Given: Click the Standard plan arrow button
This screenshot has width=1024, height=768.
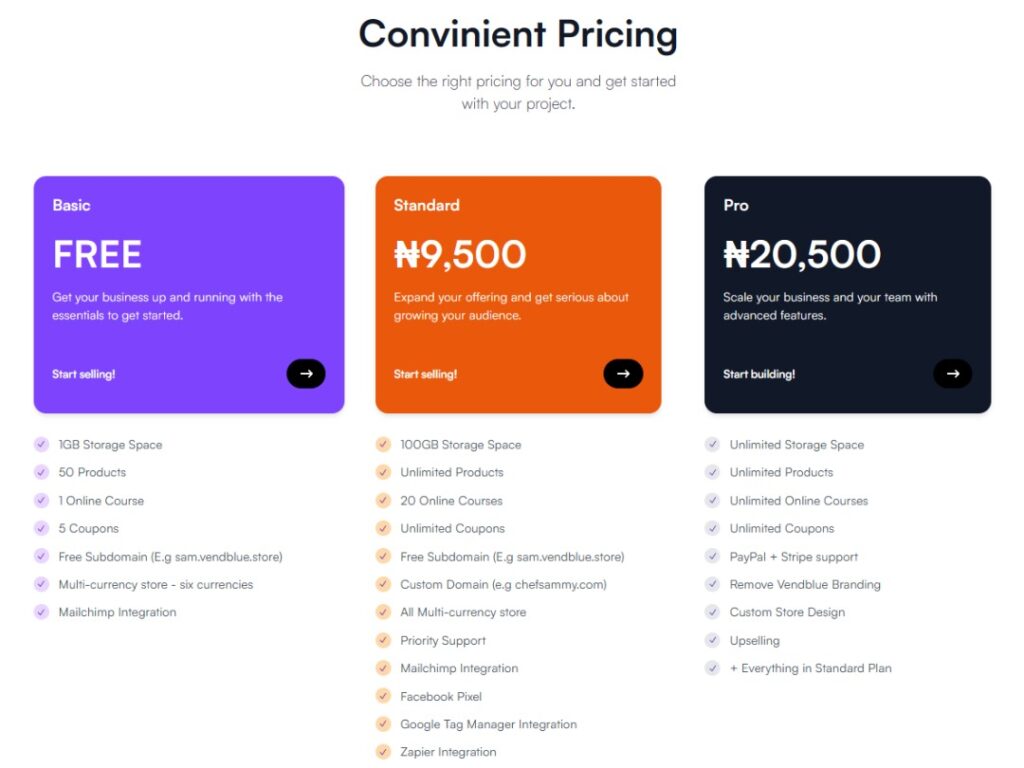Looking at the screenshot, I should [x=623, y=373].
